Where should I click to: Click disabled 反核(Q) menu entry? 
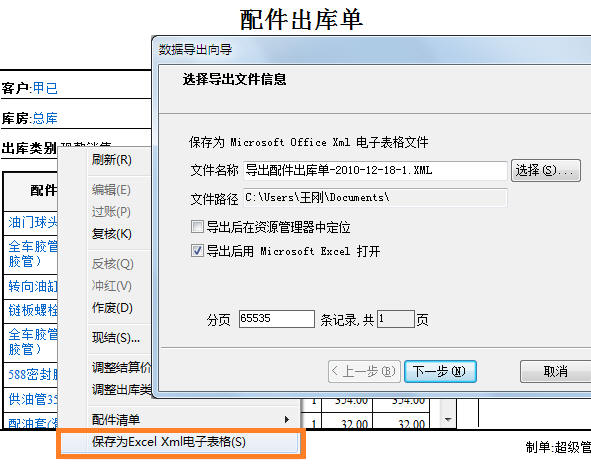point(113,263)
